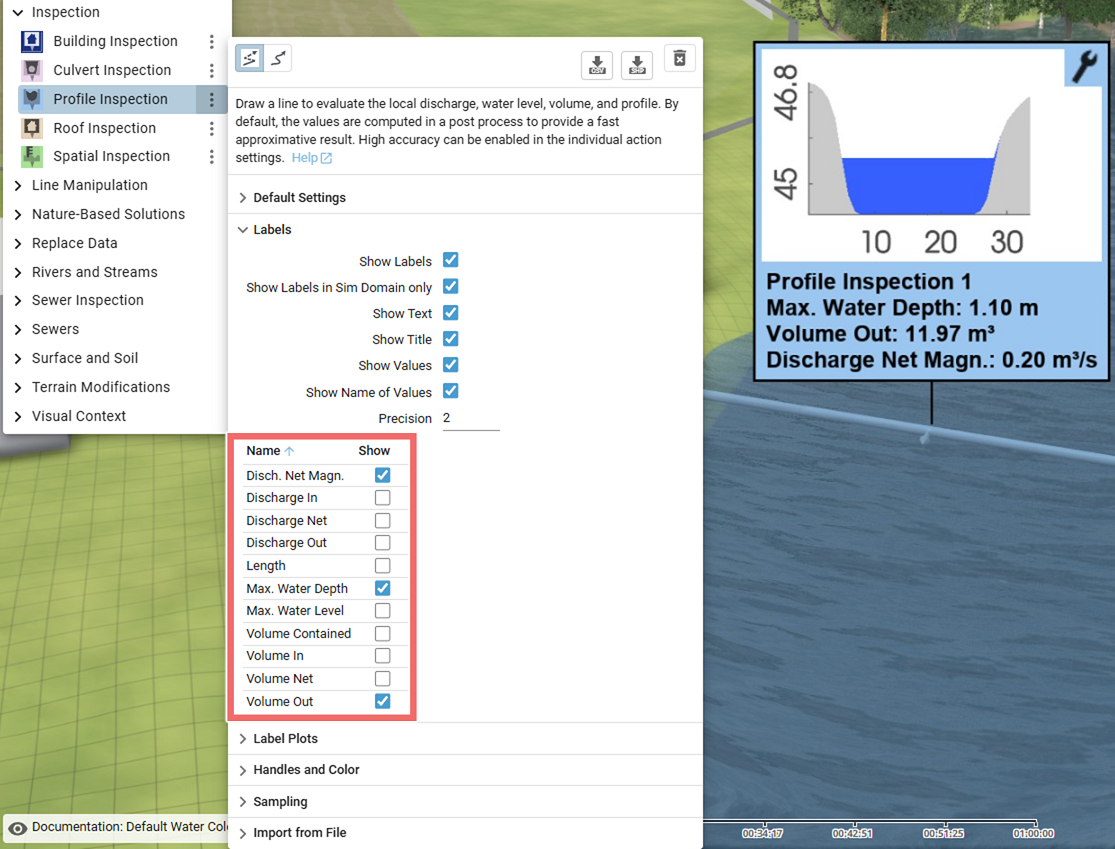Export inspection results as CSV
1115x849 pixels.
click(x=597, y=64)
